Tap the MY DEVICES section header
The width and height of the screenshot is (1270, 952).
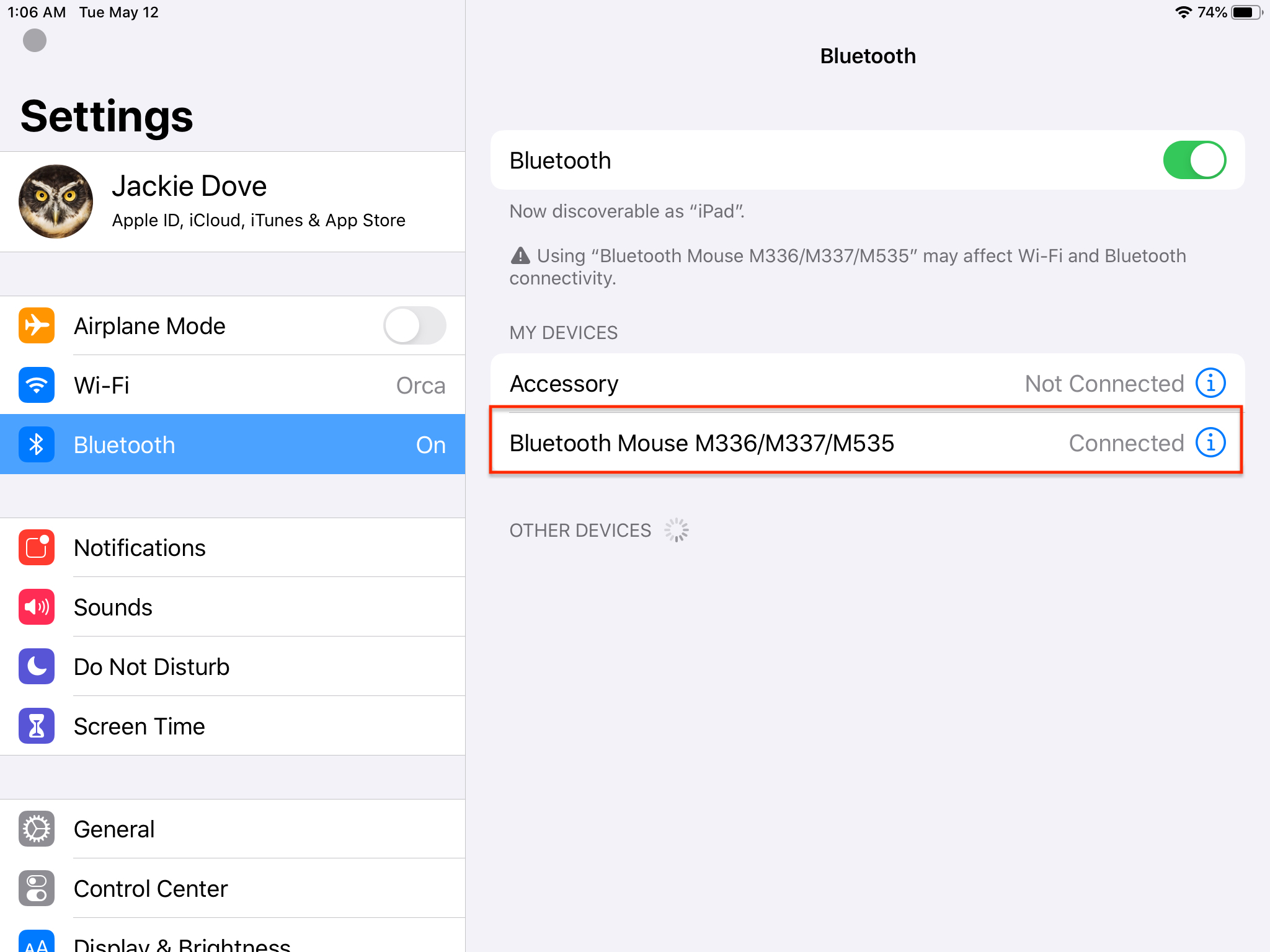[563, 333]
